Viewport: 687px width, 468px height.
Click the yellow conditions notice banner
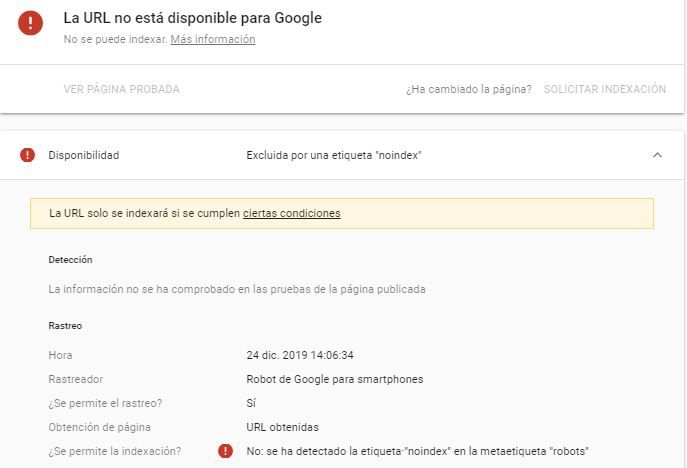pyautogui.click(x=342, y=213)
